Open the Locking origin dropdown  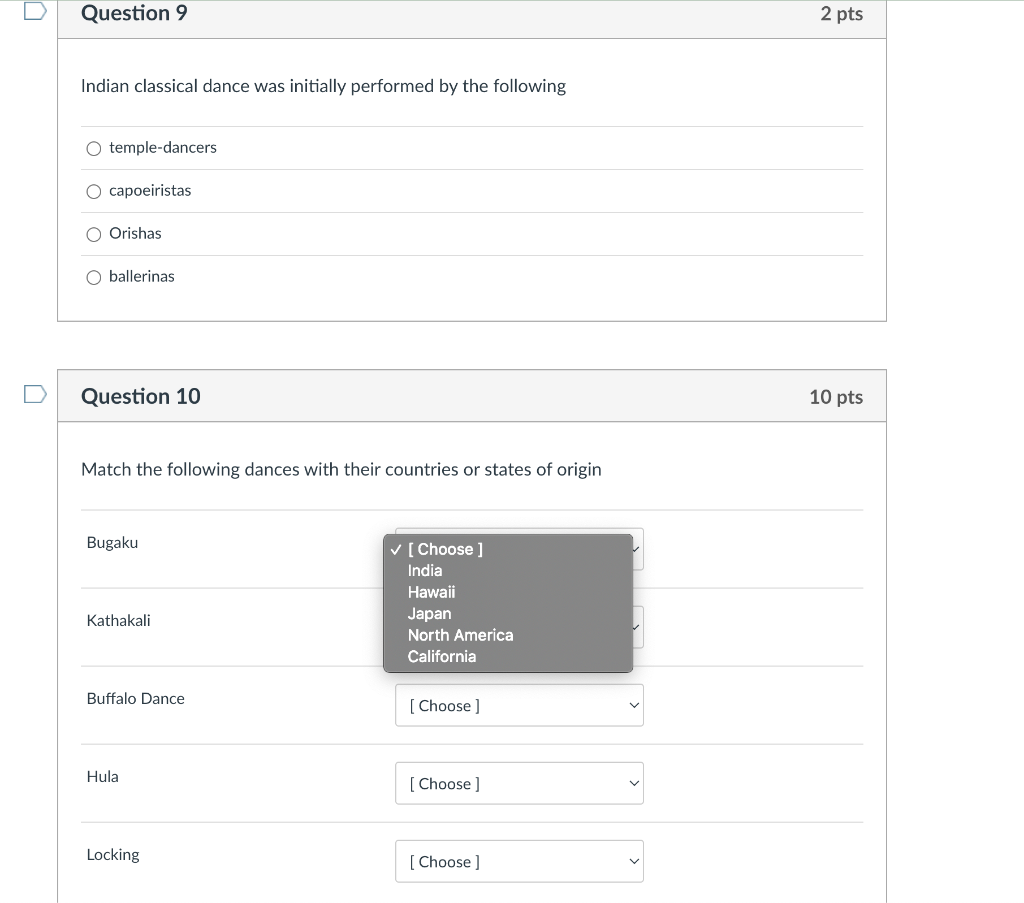[519, 862]
